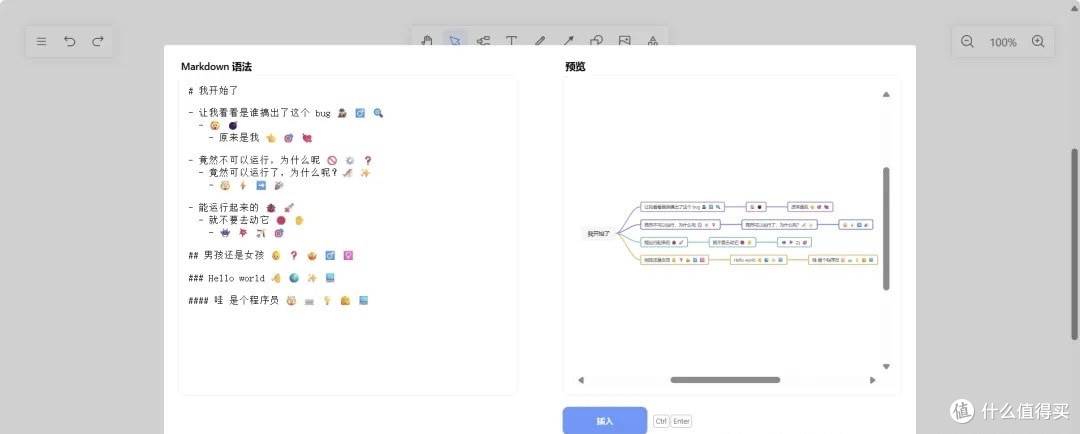Screen dimensions: 1080x434
Task: Select the Text tool
Action: [x=512, y=41]
